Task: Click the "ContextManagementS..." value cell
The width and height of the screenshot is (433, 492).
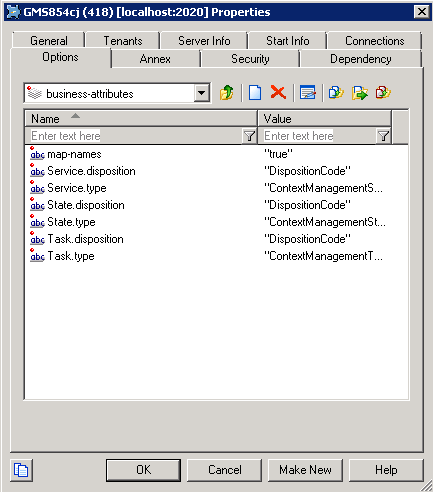Action: pyautogui.click(x=323, y=188)
